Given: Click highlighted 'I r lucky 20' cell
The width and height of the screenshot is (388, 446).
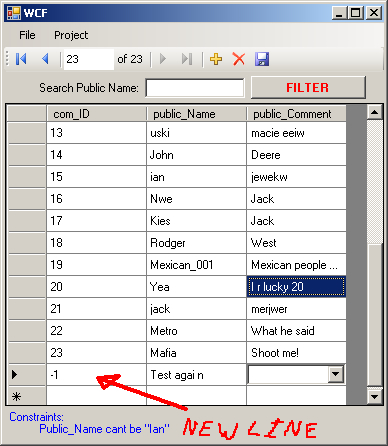Looking at the screenshot, I should [296, 287].
